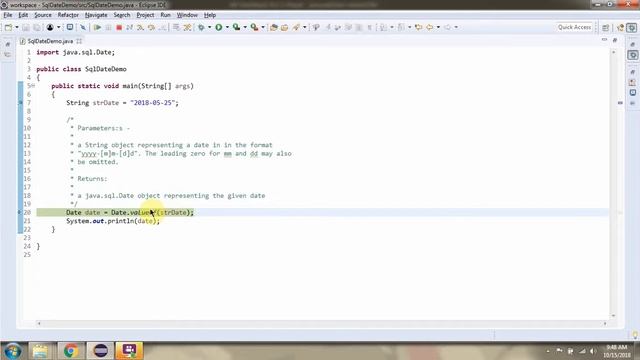Click the Forward navigation arrow icon

point(447,27)
